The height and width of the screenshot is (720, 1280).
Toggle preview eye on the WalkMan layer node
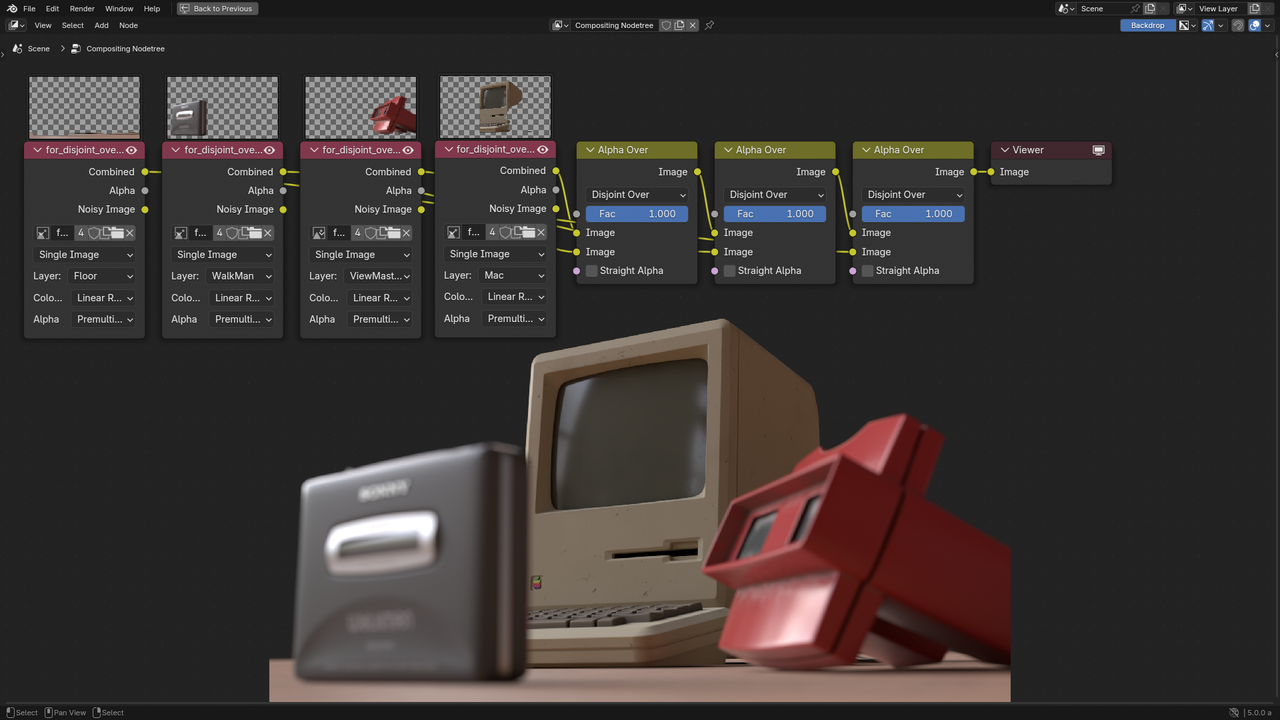coord(270,150)
